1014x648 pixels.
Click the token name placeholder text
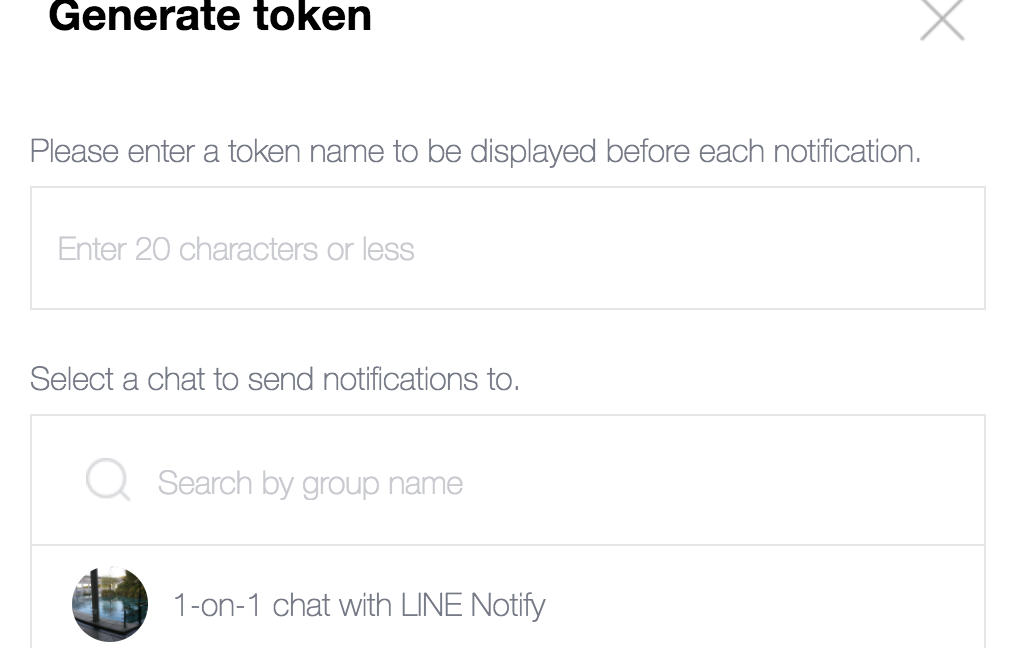click(236, 248)
